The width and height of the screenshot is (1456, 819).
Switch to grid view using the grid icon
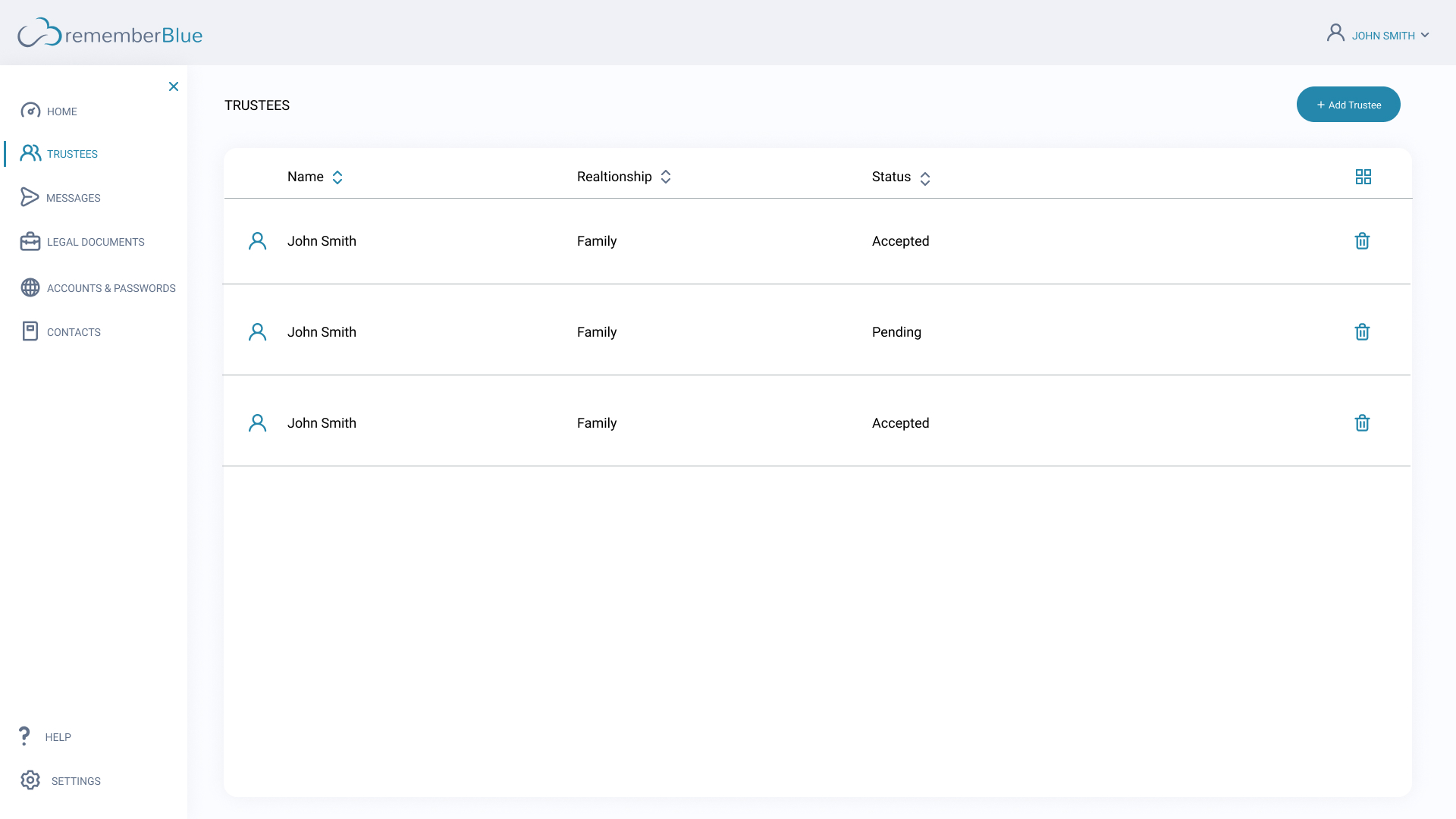pos(1363,177)
